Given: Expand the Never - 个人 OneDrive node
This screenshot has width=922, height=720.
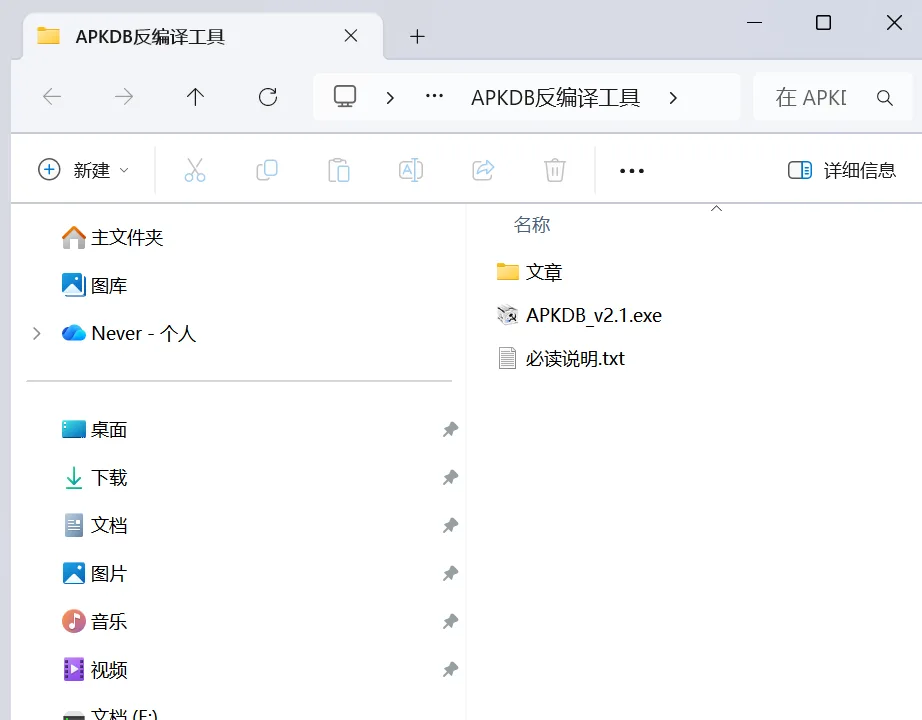Looking at the screenshot, I should click(36, 334).
